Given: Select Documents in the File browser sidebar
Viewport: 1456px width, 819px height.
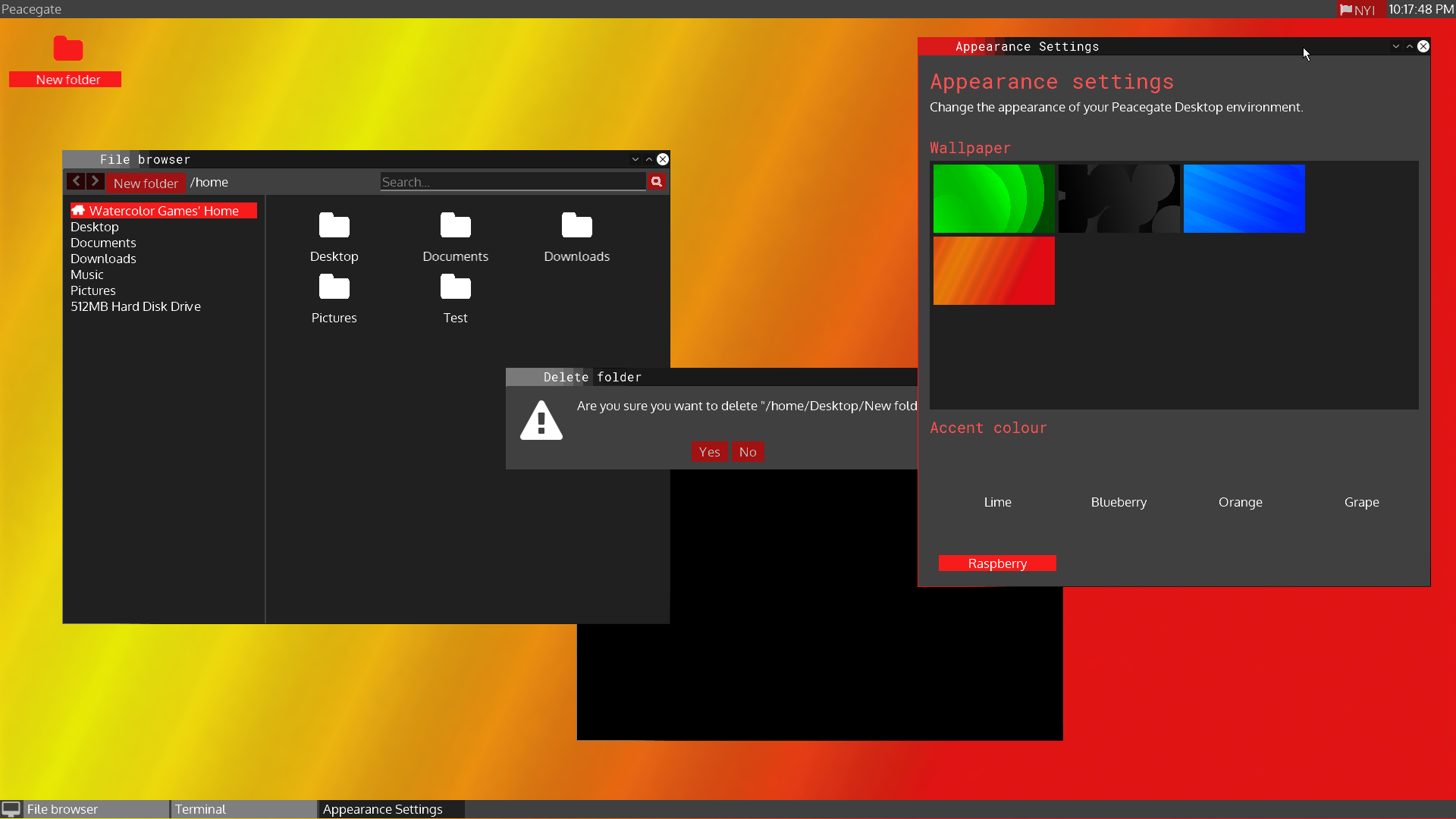Looking at the screenshot, I should pos(103,243).
